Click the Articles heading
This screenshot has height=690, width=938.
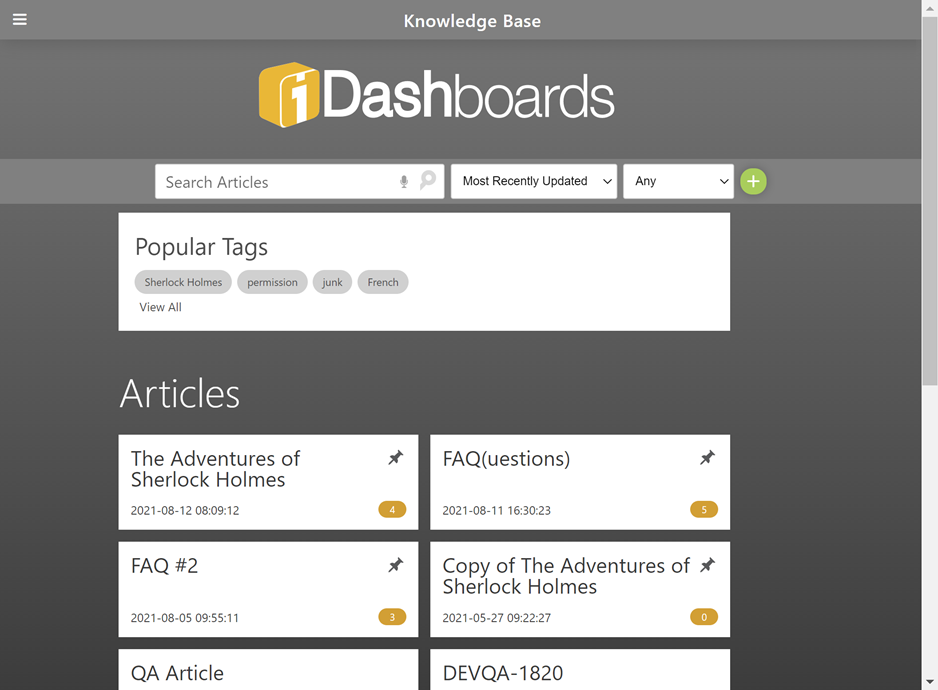pyautogui.click(x=179, y=394)
